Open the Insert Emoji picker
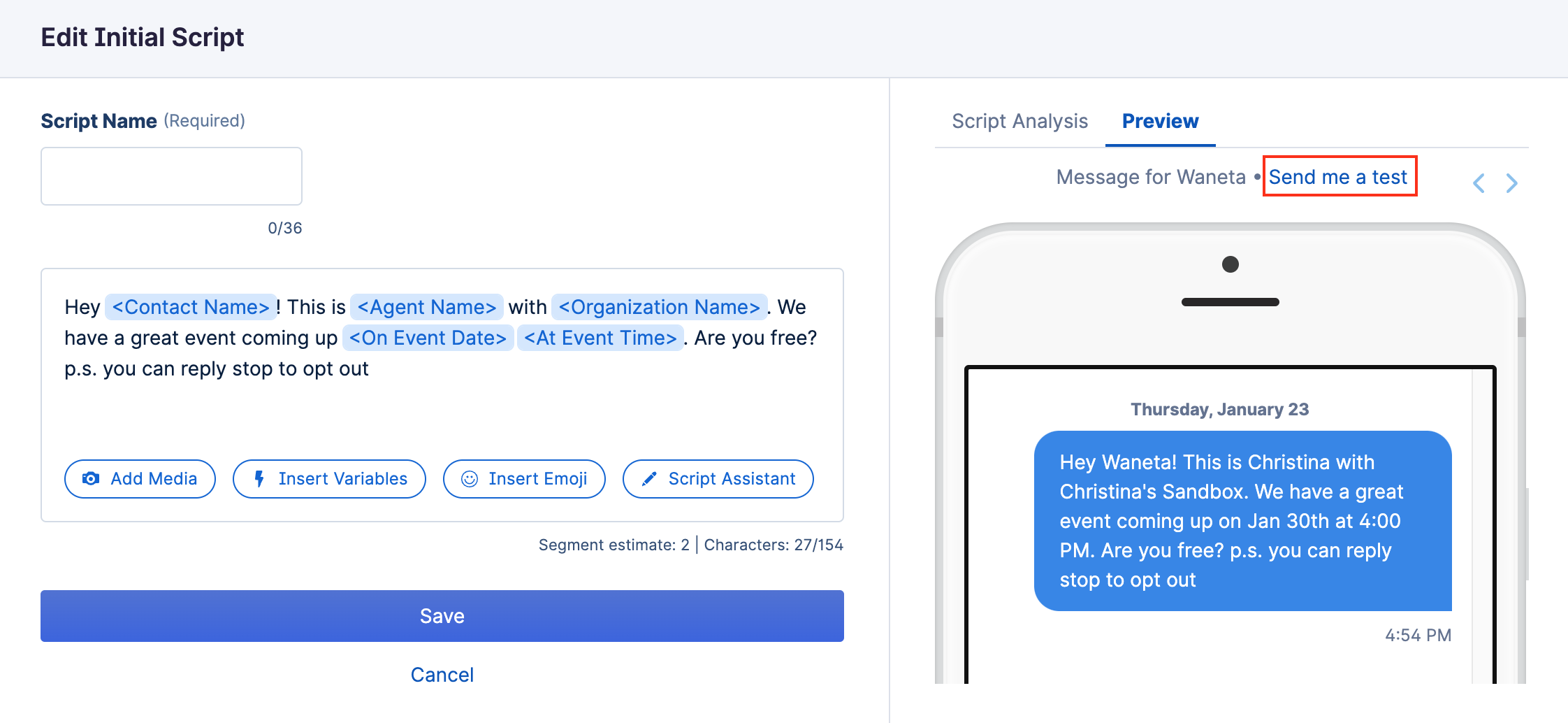 [x=524, y=479]
